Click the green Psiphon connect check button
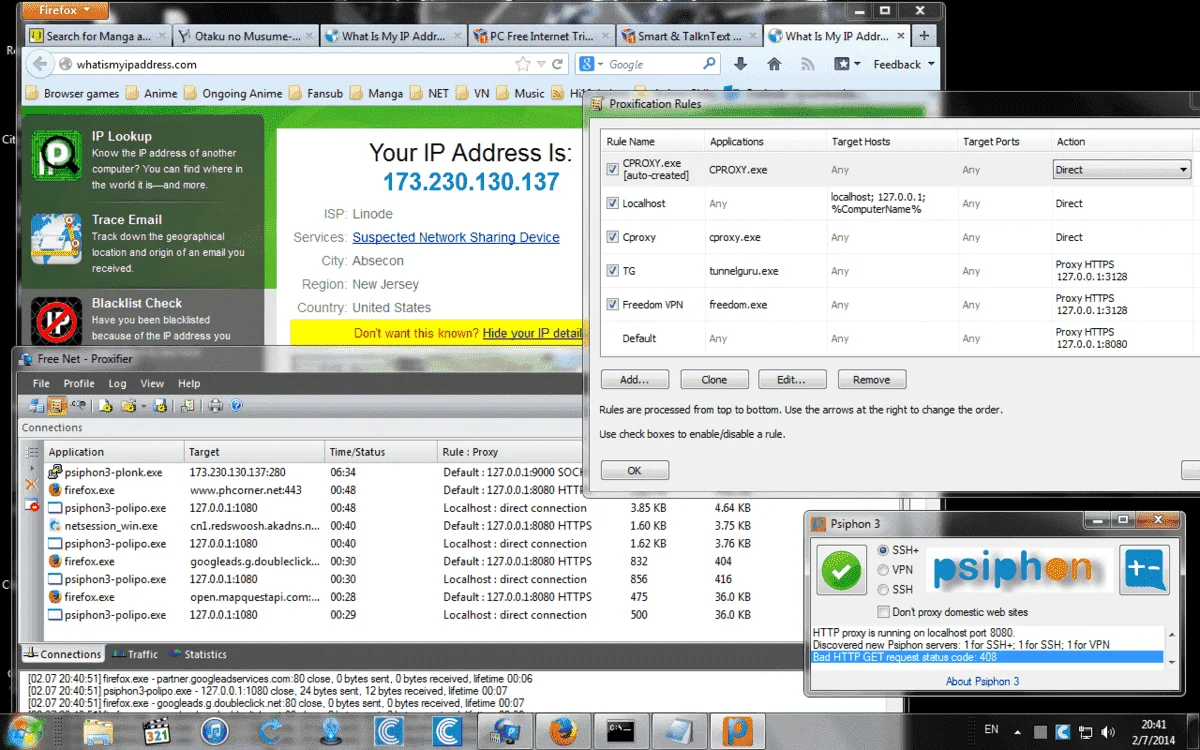1200x750 pixels. 842,572
